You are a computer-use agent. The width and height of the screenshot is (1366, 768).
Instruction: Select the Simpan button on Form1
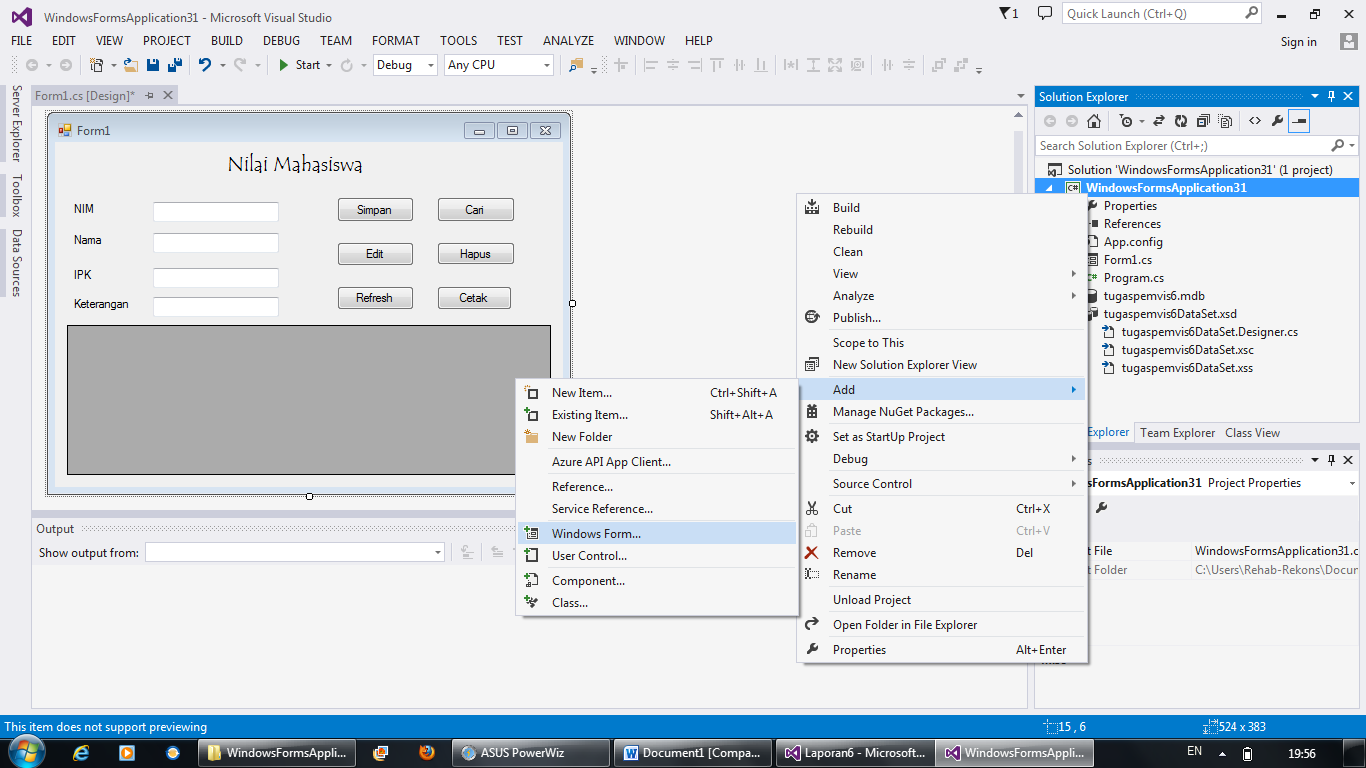click(375, 209)
